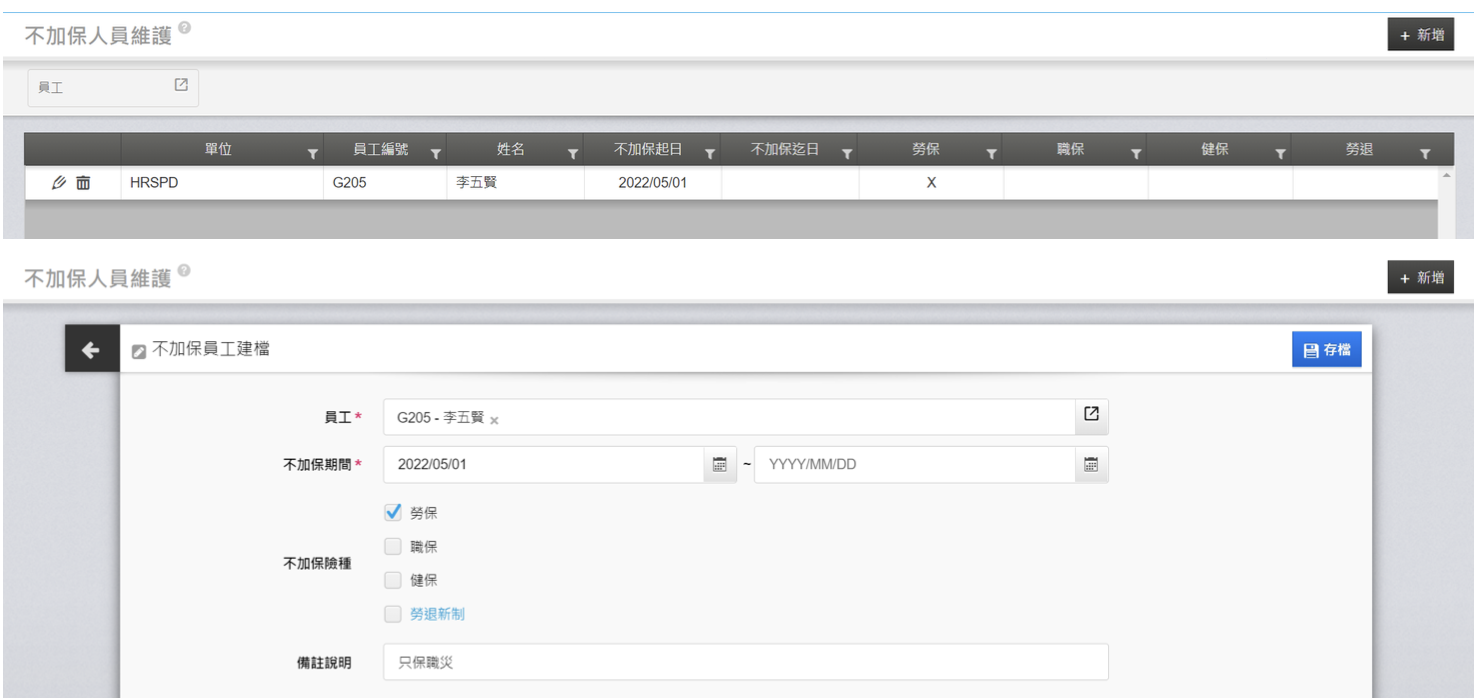The height and width of the screenshot is (700, 1476).
Task: Open filter dropdown on 員工編號 column
Action: pyautogui.click(x=435, y=154)
